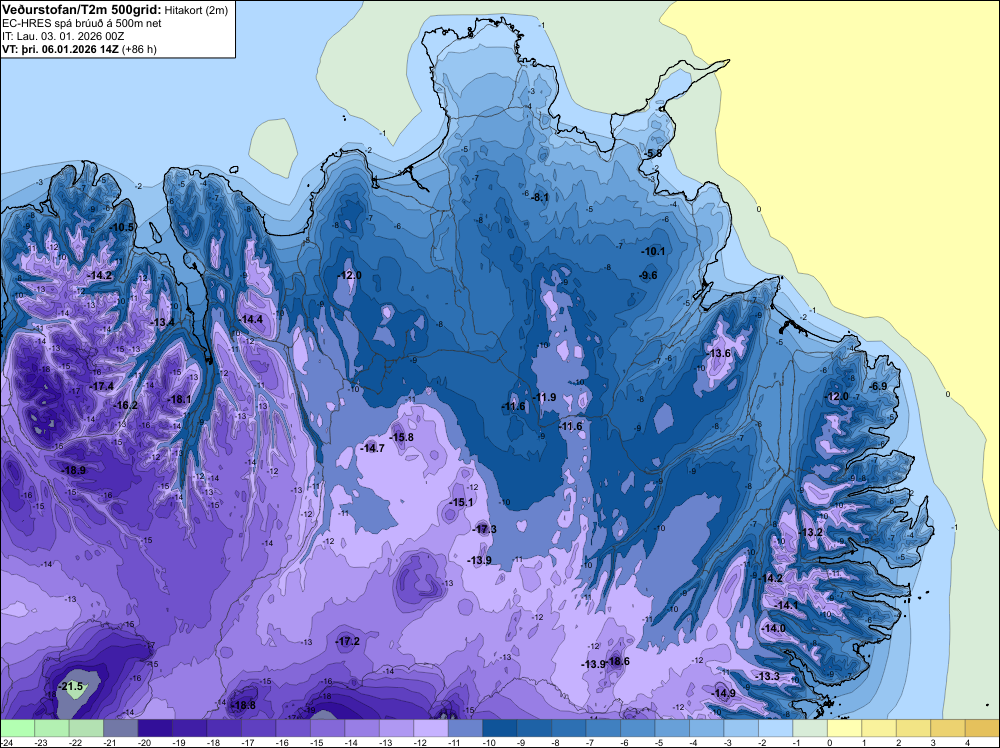Image resolution: width=1000 pixels, height=748 pixels.
Task: Click the '-13.3' temperature value
Action: [x=767, y=676]
